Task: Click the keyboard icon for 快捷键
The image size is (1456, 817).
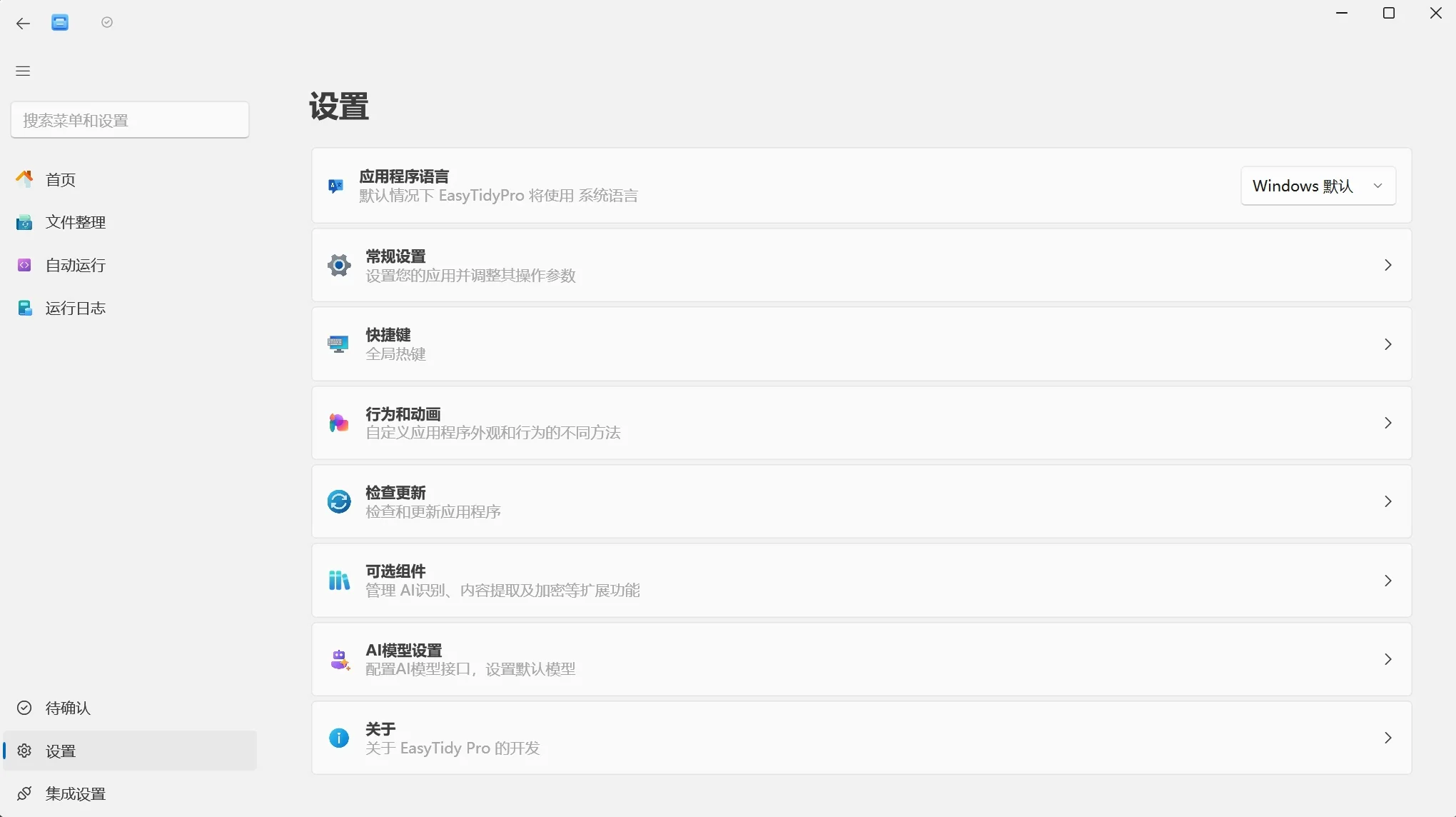Action: click(338, 344)
